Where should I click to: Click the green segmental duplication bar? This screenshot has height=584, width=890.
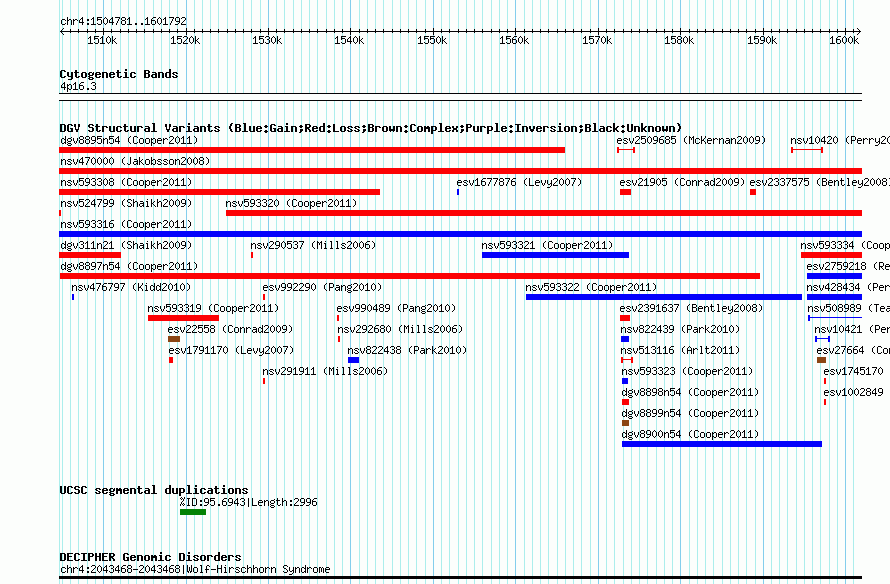[x=193, y=512]
